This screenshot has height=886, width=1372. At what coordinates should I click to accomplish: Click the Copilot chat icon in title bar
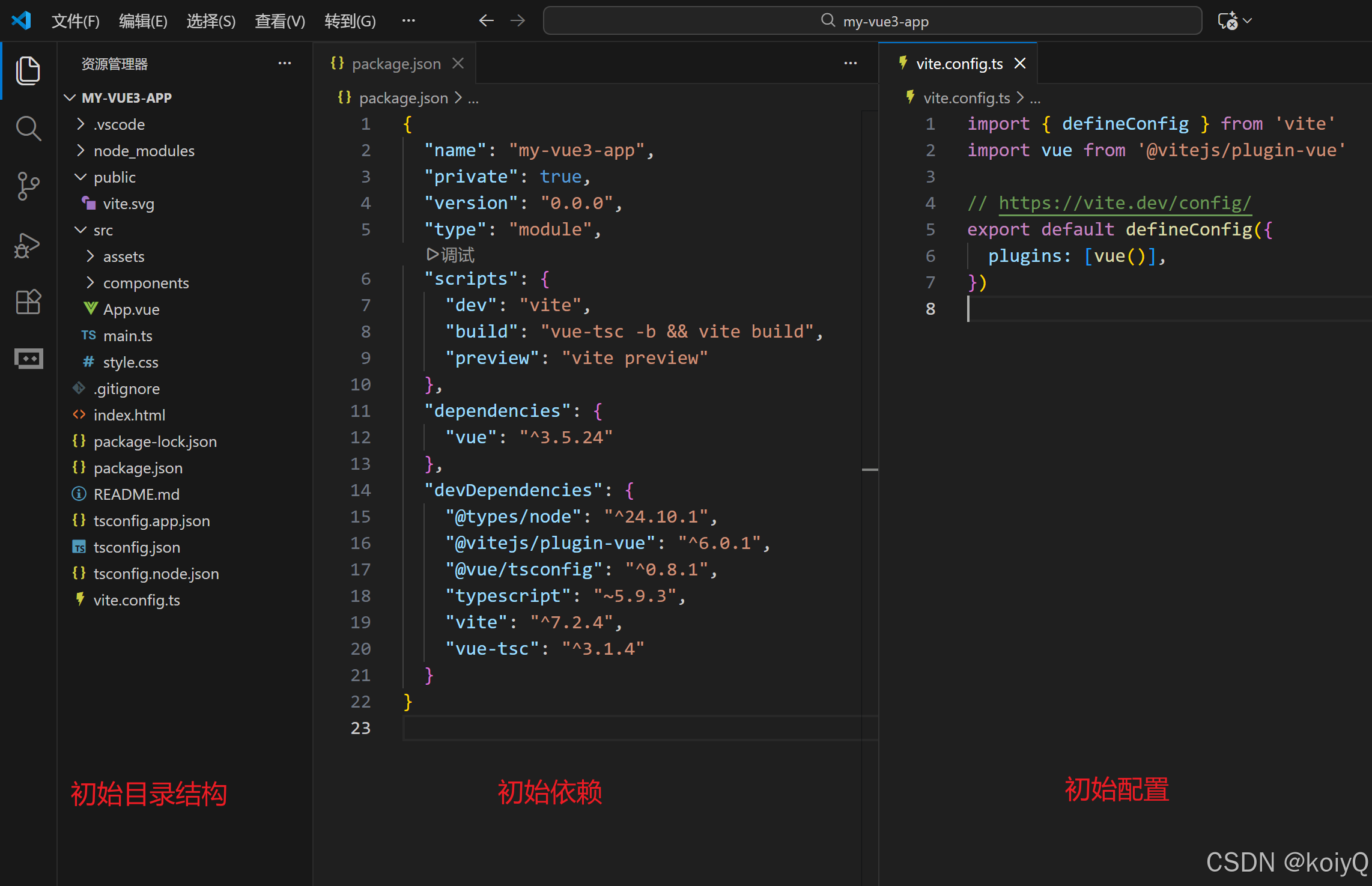[x=1227, y=21]
